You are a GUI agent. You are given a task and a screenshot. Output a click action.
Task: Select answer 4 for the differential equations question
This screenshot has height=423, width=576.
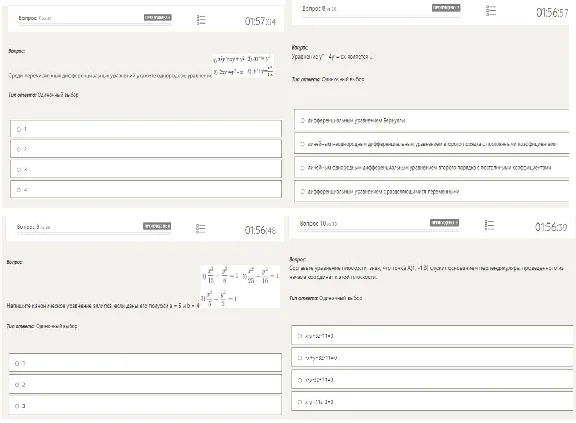pos(146,189)
